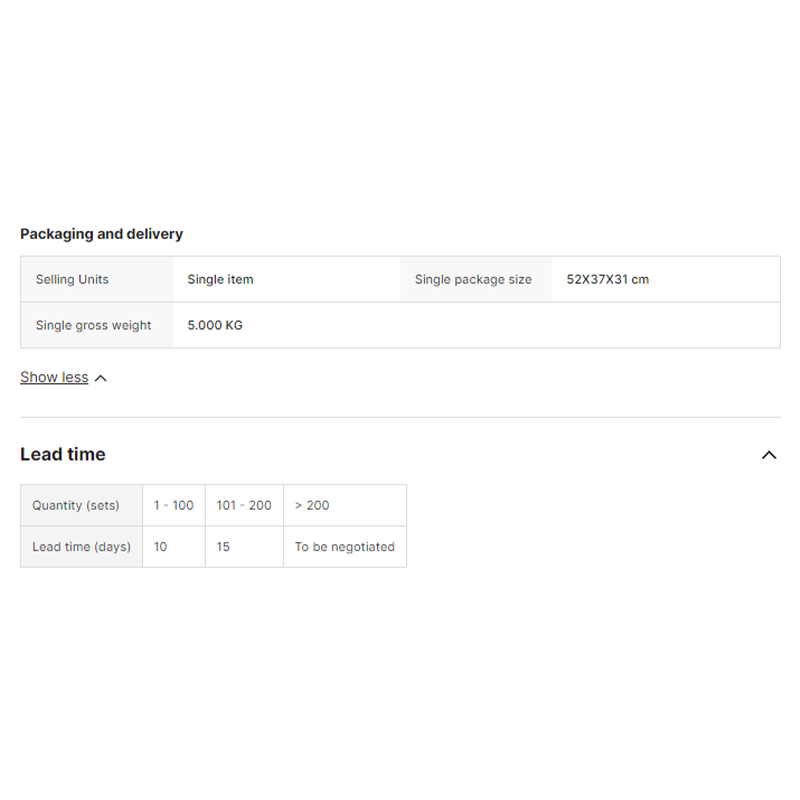Click the Packaging and delivery heading
The height and width of the screenshot is (800, 800).
101,234
